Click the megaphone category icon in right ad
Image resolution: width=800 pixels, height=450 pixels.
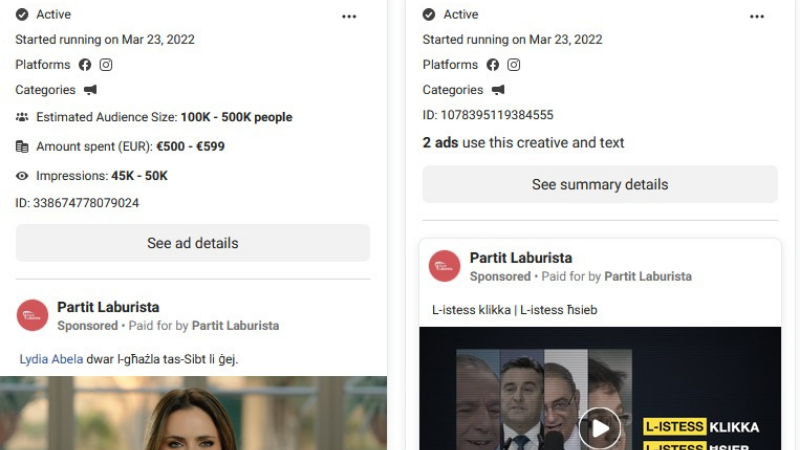(498, 90)
